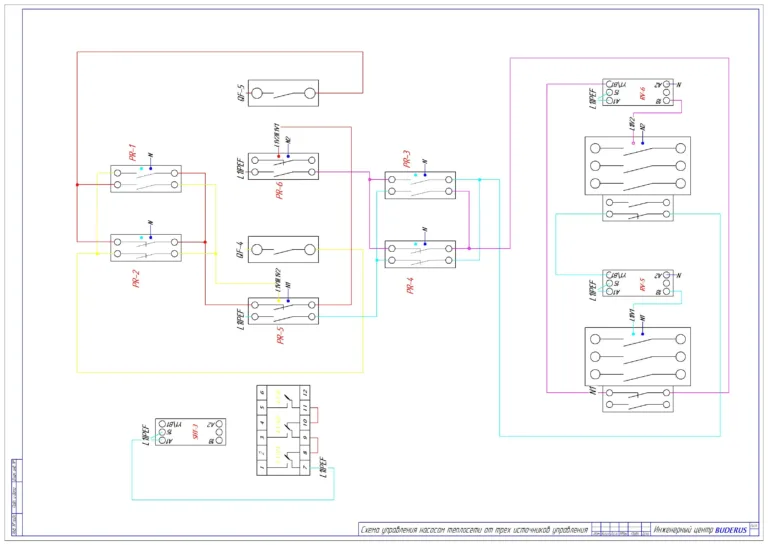Select the PR-4 relay contact block
Image resolution: width=768 pixels, height=545 pixels.
pyautogui.click(x=420, y=254)
